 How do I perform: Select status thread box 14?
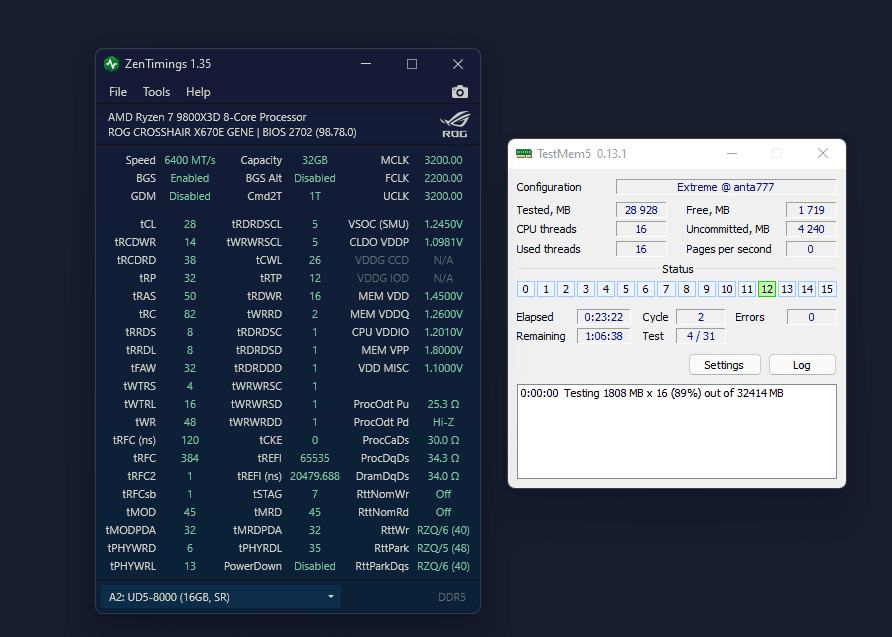tap(807, 289)
